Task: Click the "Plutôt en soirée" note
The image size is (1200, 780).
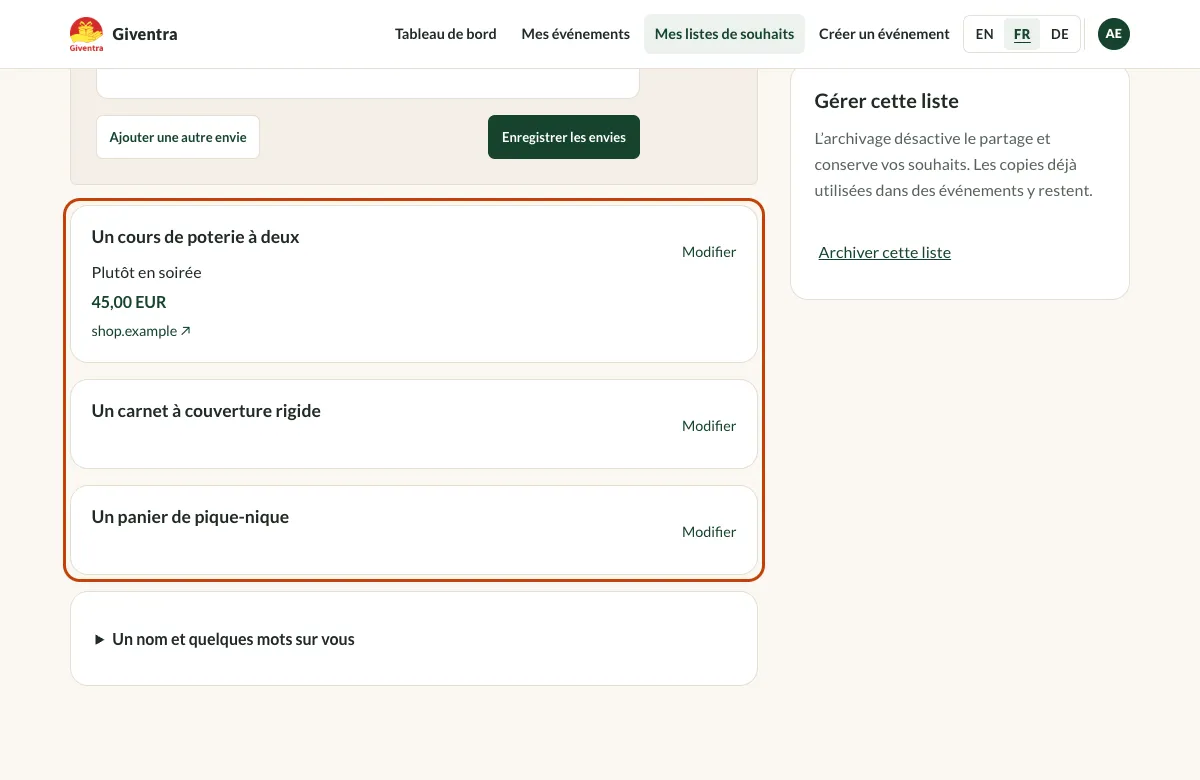Action: tap(147, 272)
